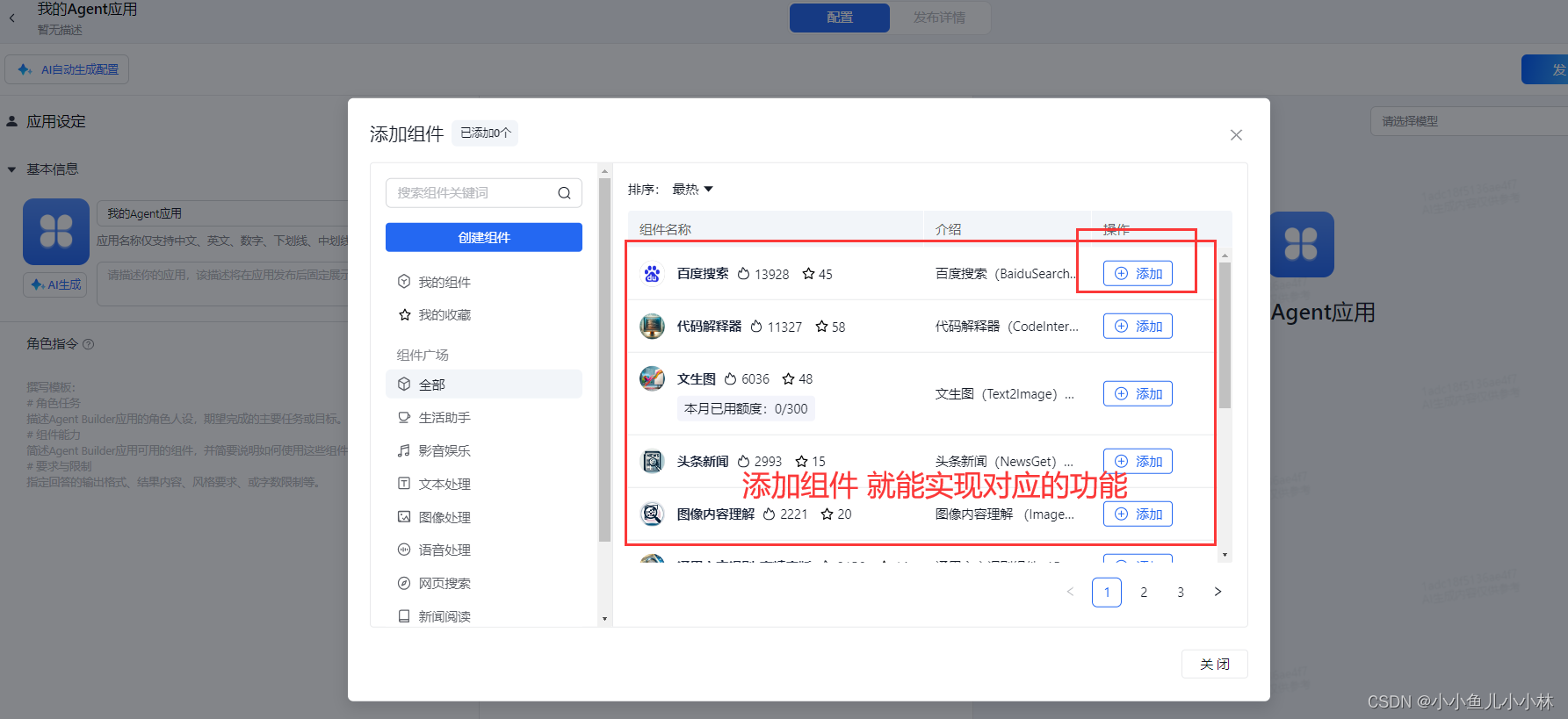Screen dimensions: 1568x719
Task: Select the 全部 category
Action: (484, 385)
